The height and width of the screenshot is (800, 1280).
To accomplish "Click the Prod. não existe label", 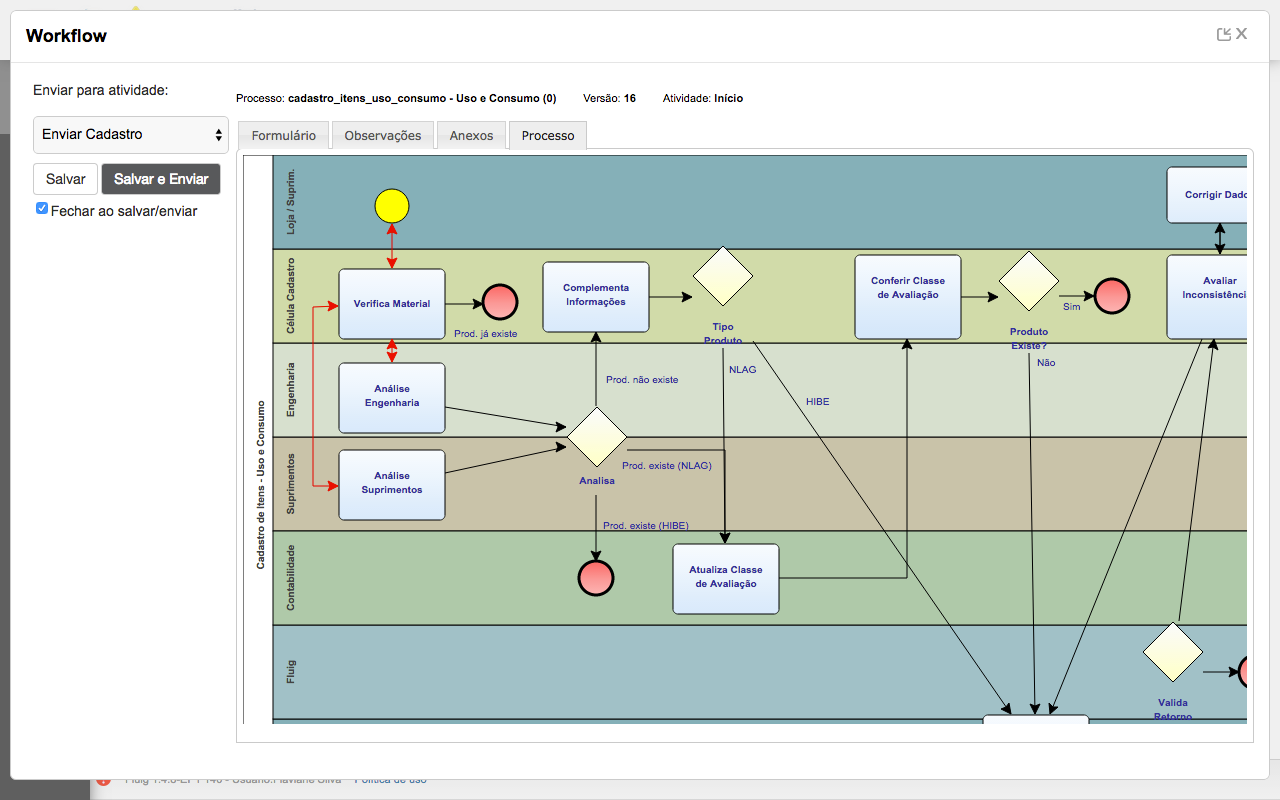I will [642, 380].
